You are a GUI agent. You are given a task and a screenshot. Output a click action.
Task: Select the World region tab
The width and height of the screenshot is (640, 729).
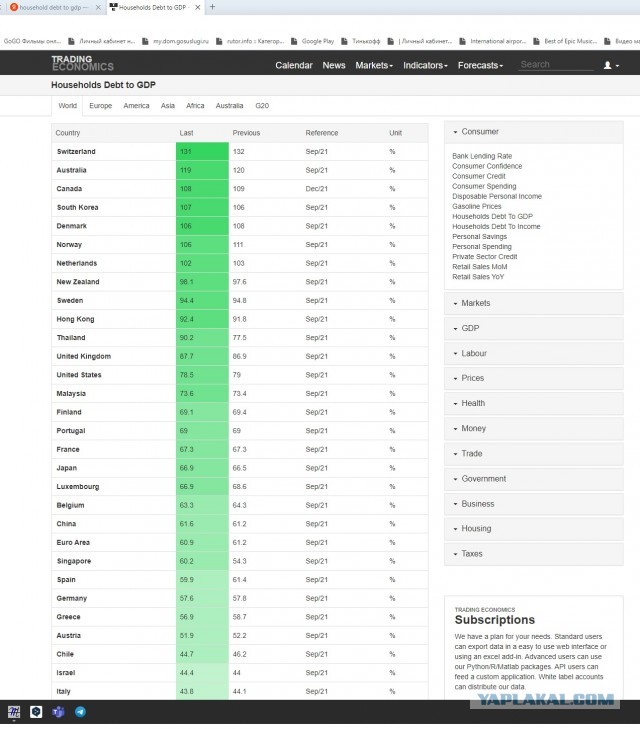(x=67, y=106)
